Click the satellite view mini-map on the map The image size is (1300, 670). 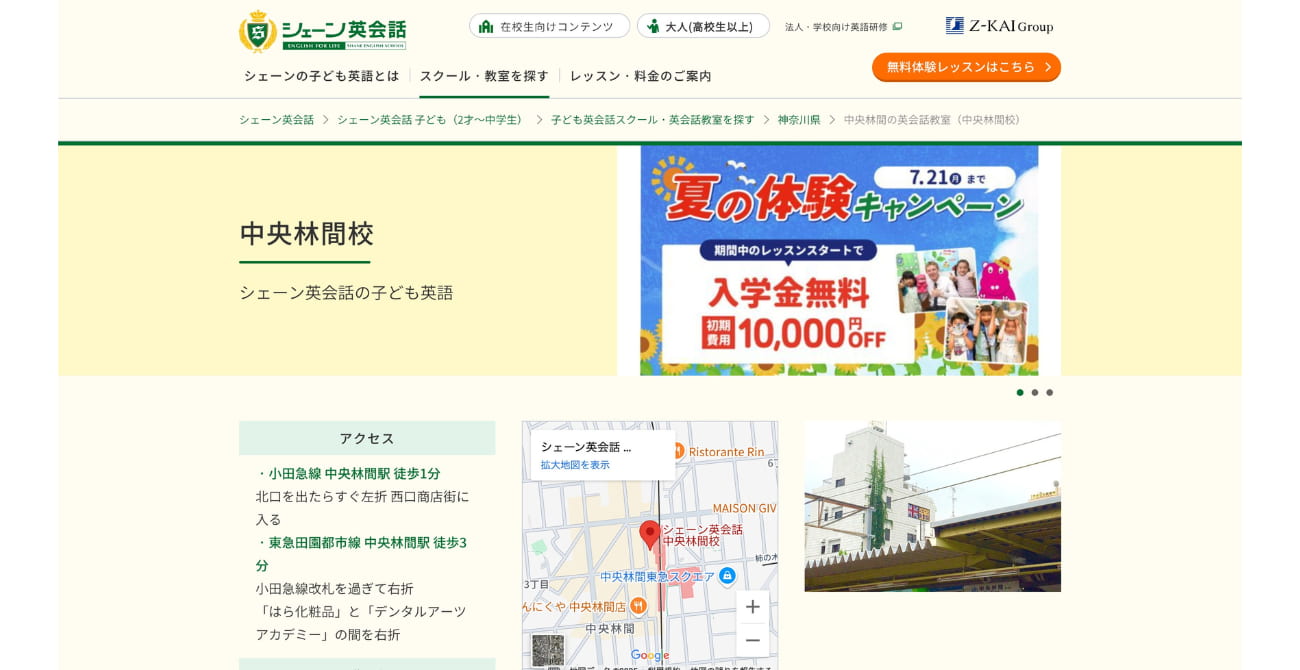(x=548, y=650)
